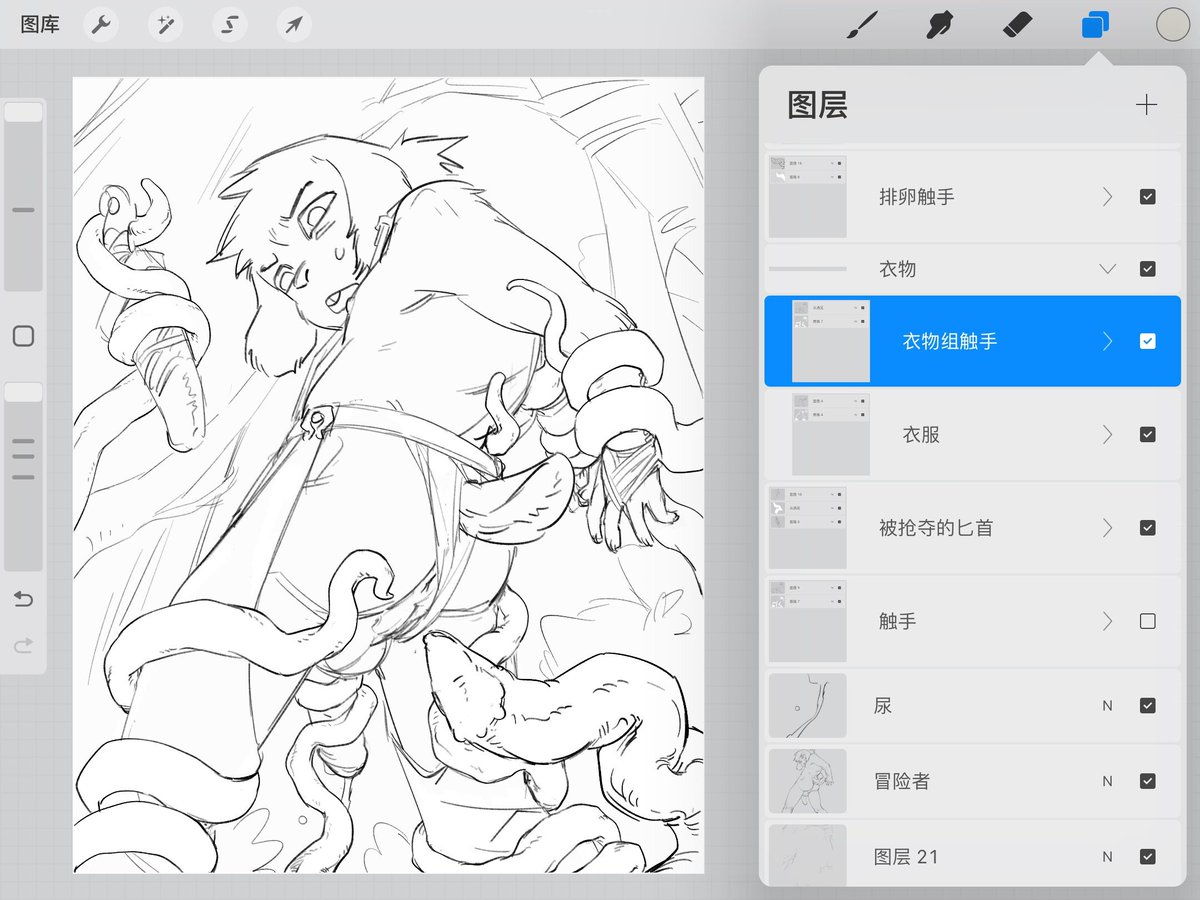This screenshot has width=1200, height=900.
Task: Activate the Transform arrow tool
Action: pos(294,25)
